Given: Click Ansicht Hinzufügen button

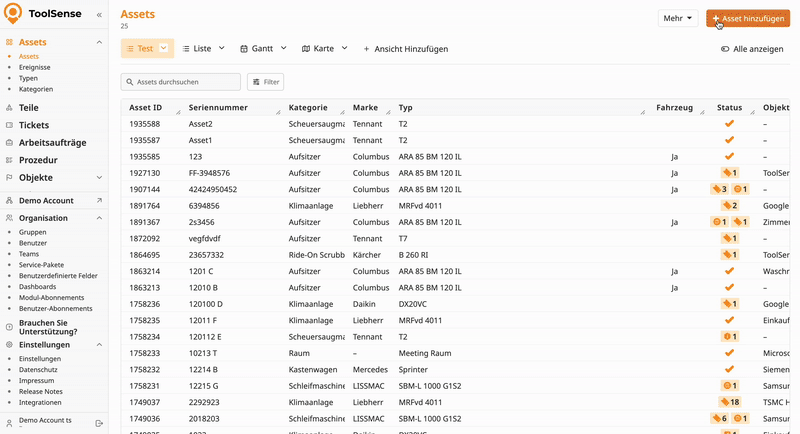Looking at the screenshot, I should 406,49.
